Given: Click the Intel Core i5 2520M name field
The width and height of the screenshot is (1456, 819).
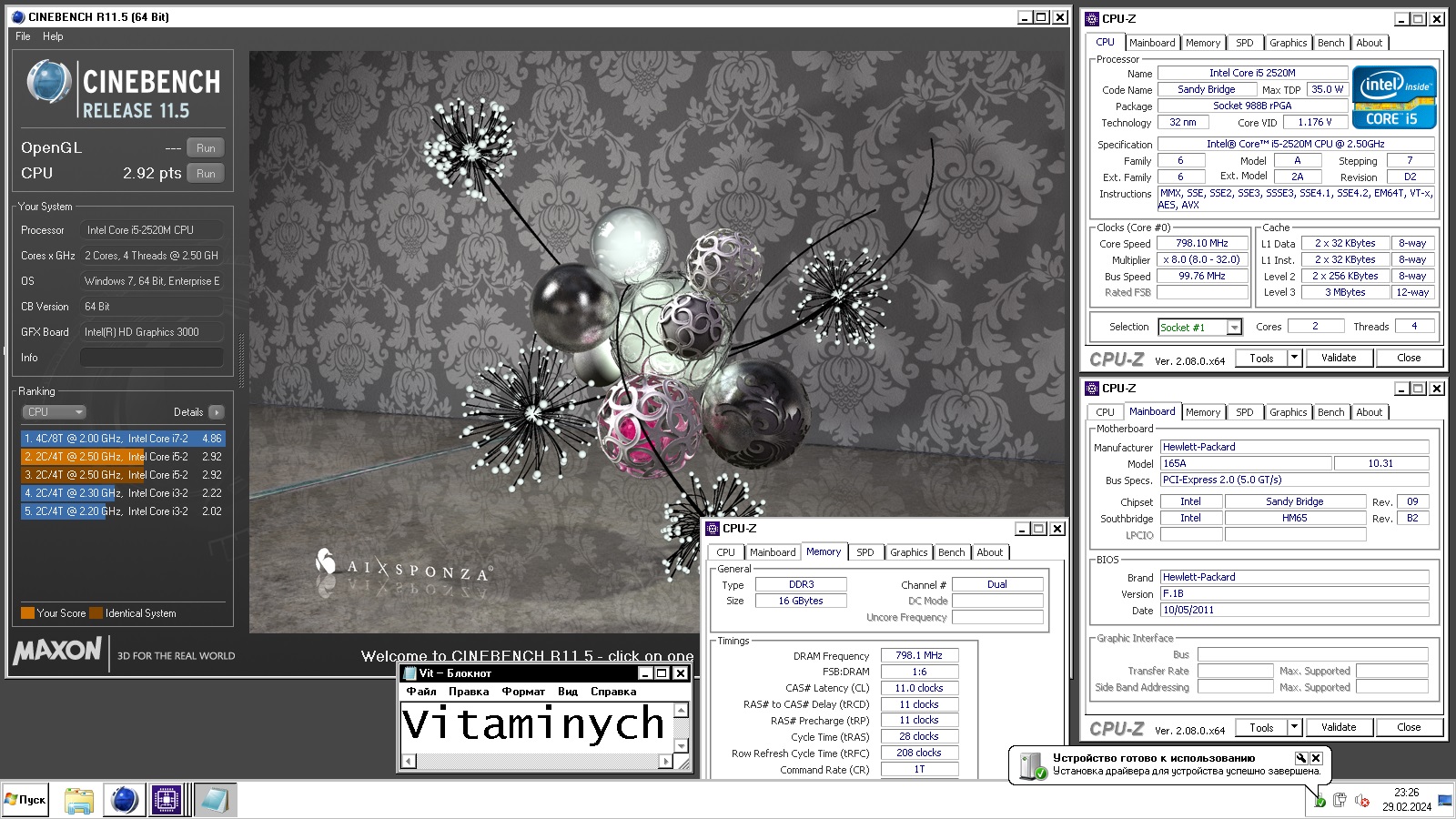Looking at the screenshot, I should click(x=1252, y=73).
